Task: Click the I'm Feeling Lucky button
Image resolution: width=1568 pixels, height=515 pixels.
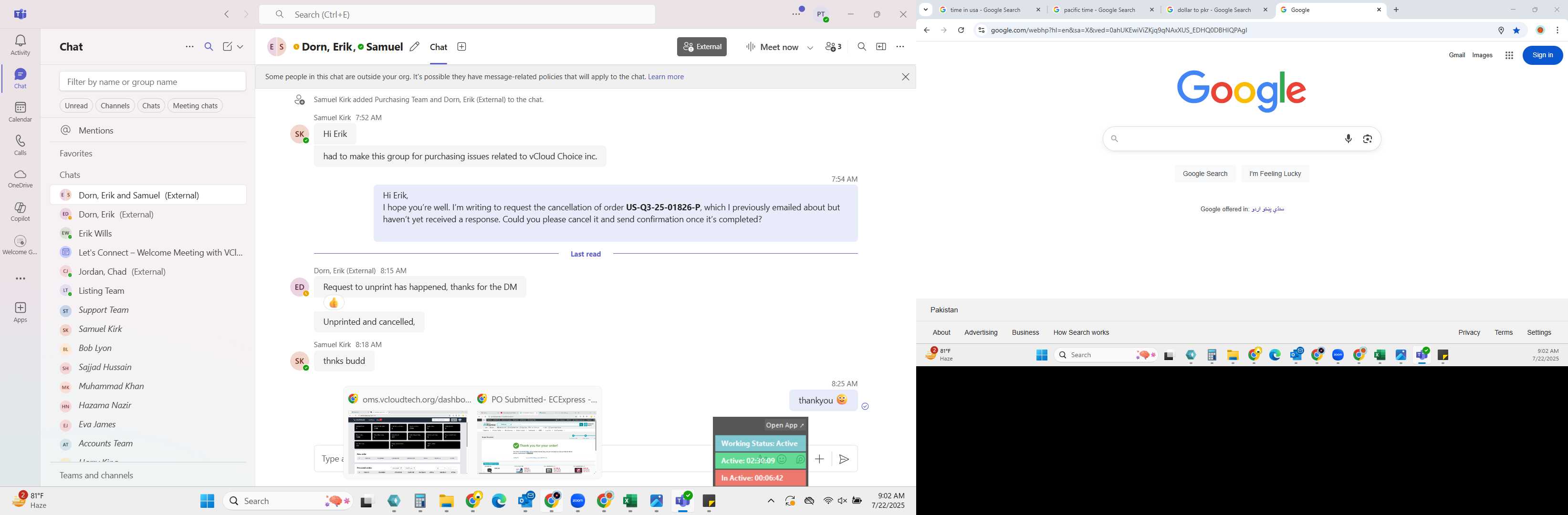Action: [1275, 174]
